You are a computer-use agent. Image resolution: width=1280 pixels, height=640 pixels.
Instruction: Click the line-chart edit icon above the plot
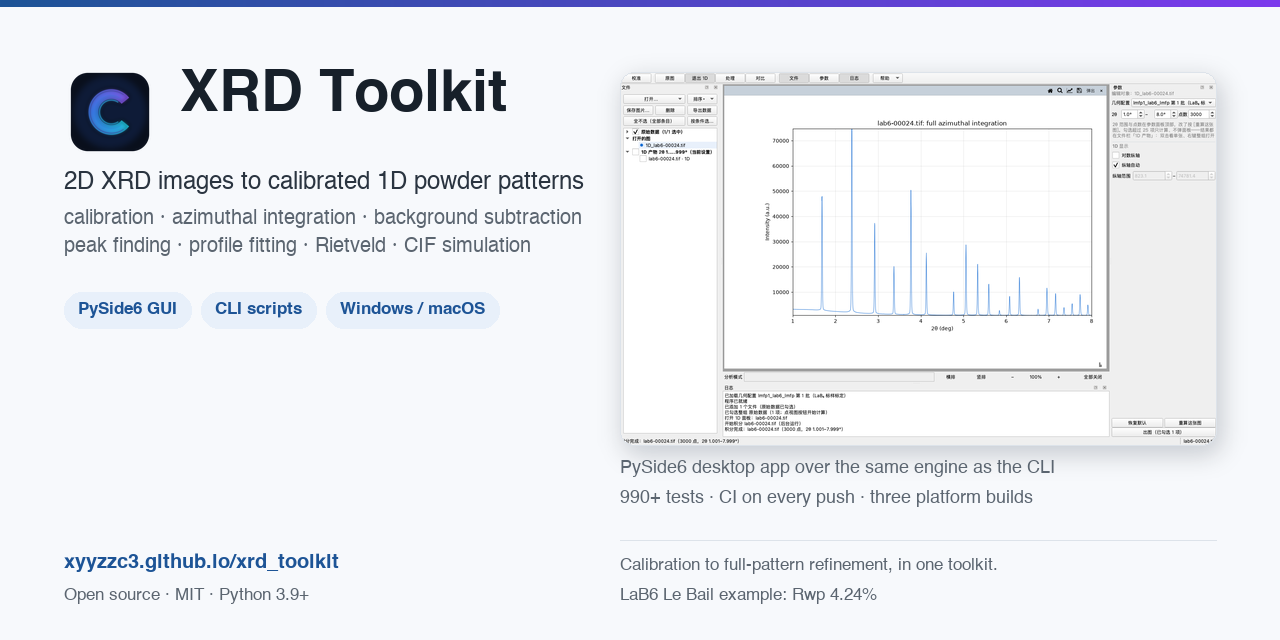[1070, 91]
